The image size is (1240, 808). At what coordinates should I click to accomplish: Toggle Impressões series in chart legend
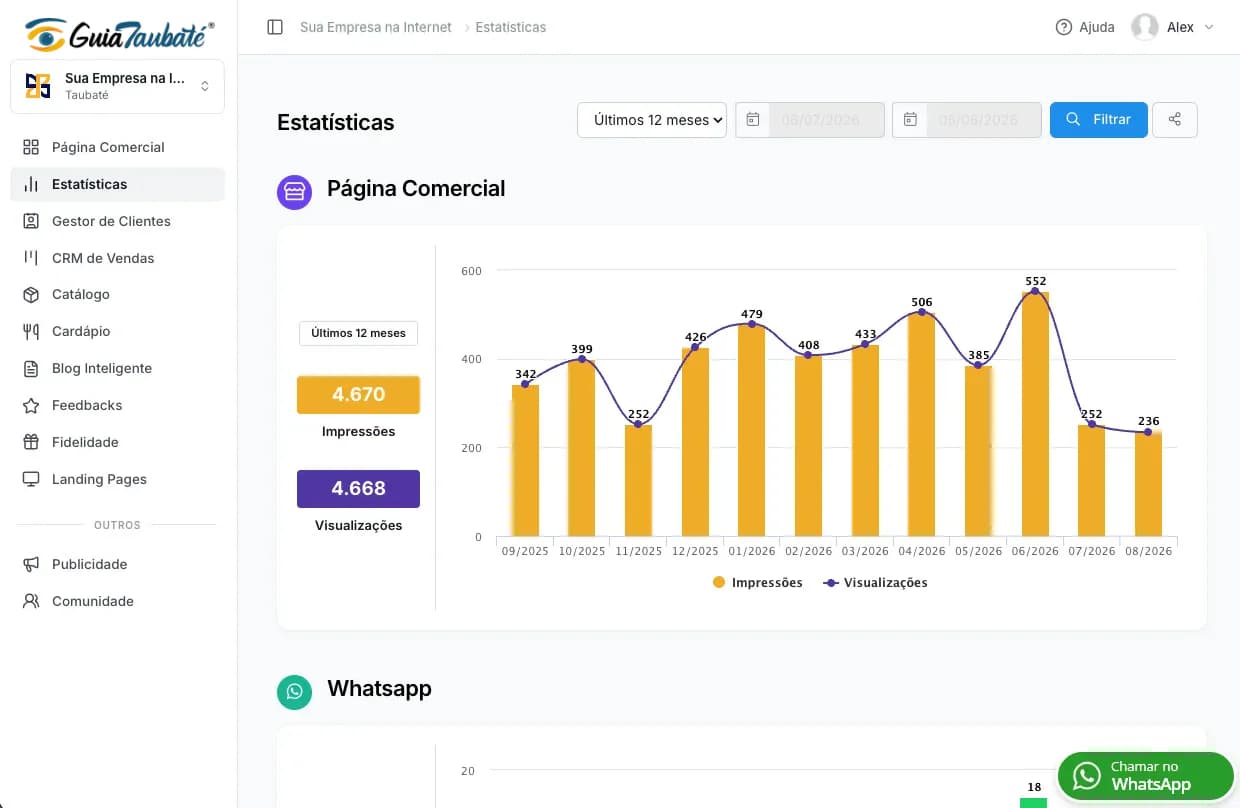tap(757, 582)
